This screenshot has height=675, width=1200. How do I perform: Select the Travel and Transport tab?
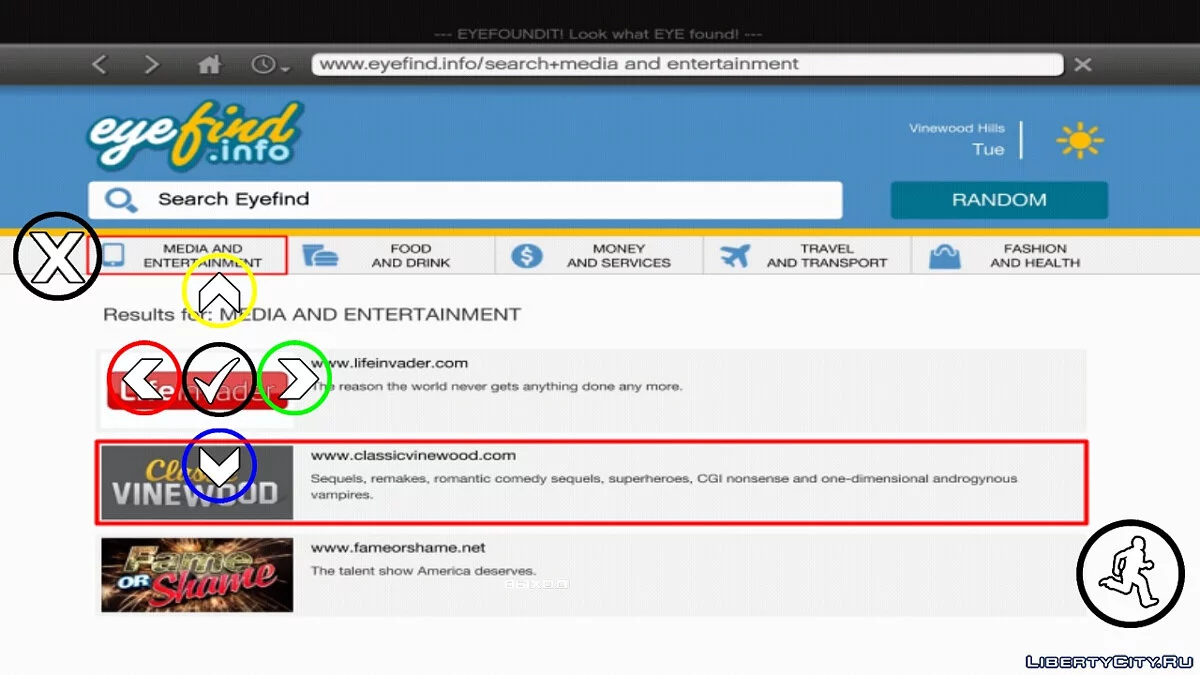click(x=807, y=256)
